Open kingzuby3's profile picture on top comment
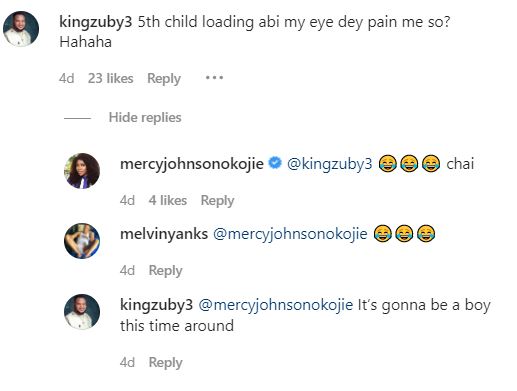This screenshot has width=517, height=391. 21,29
